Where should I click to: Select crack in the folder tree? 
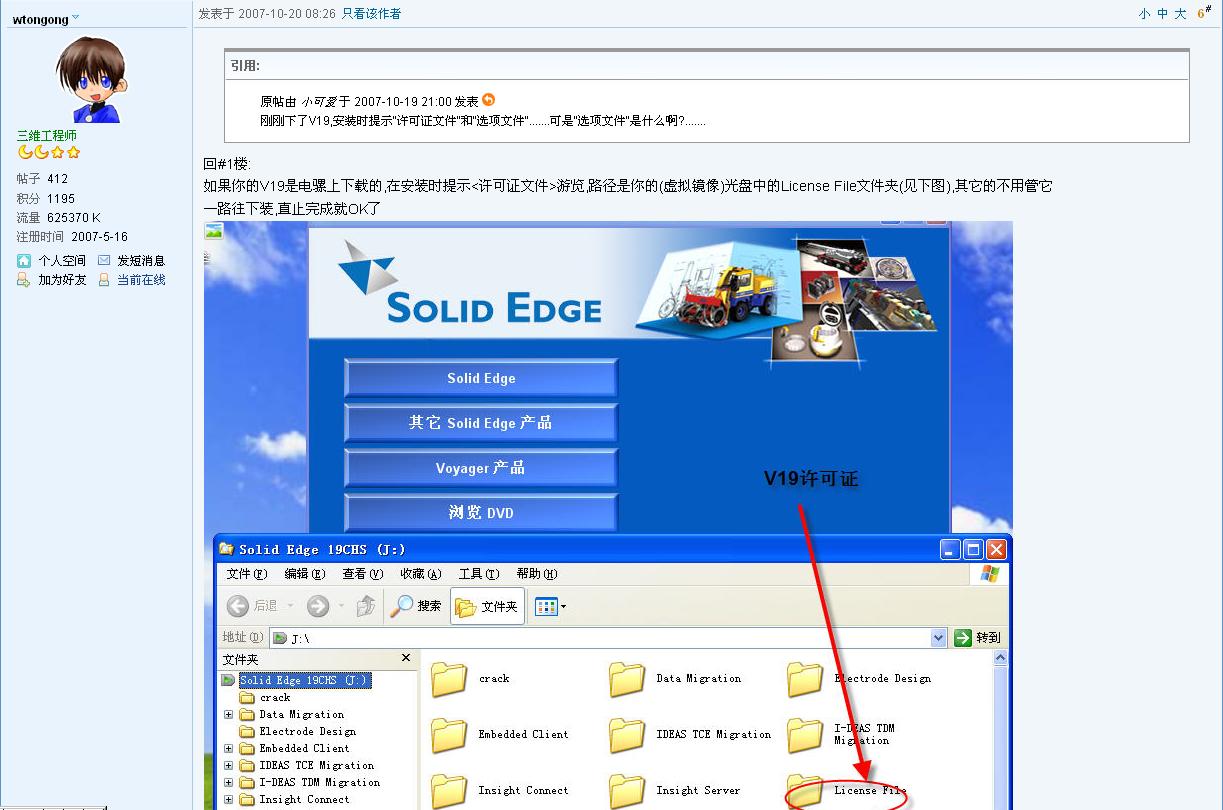click(x=275, y=698)
